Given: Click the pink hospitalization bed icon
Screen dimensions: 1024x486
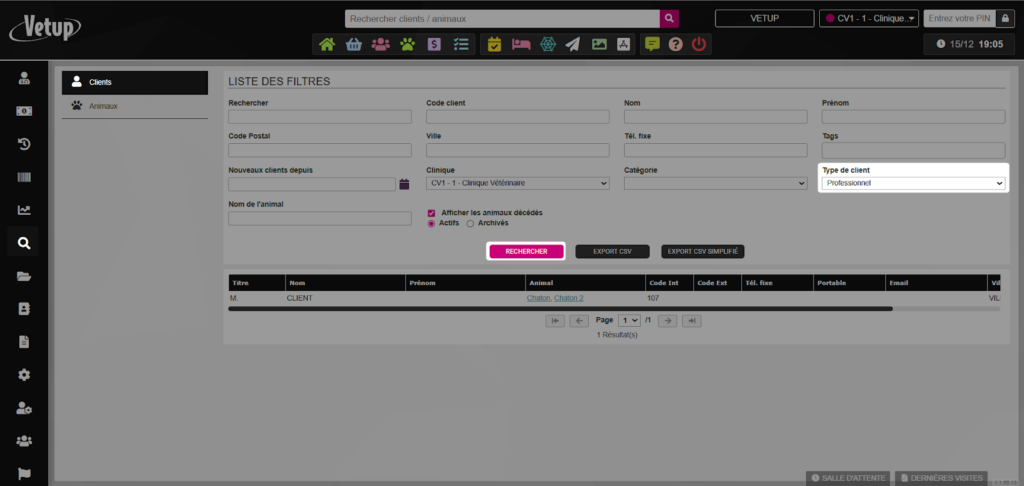Looking at the screenshot, I should pyautogui.click(x=520, y=44).
